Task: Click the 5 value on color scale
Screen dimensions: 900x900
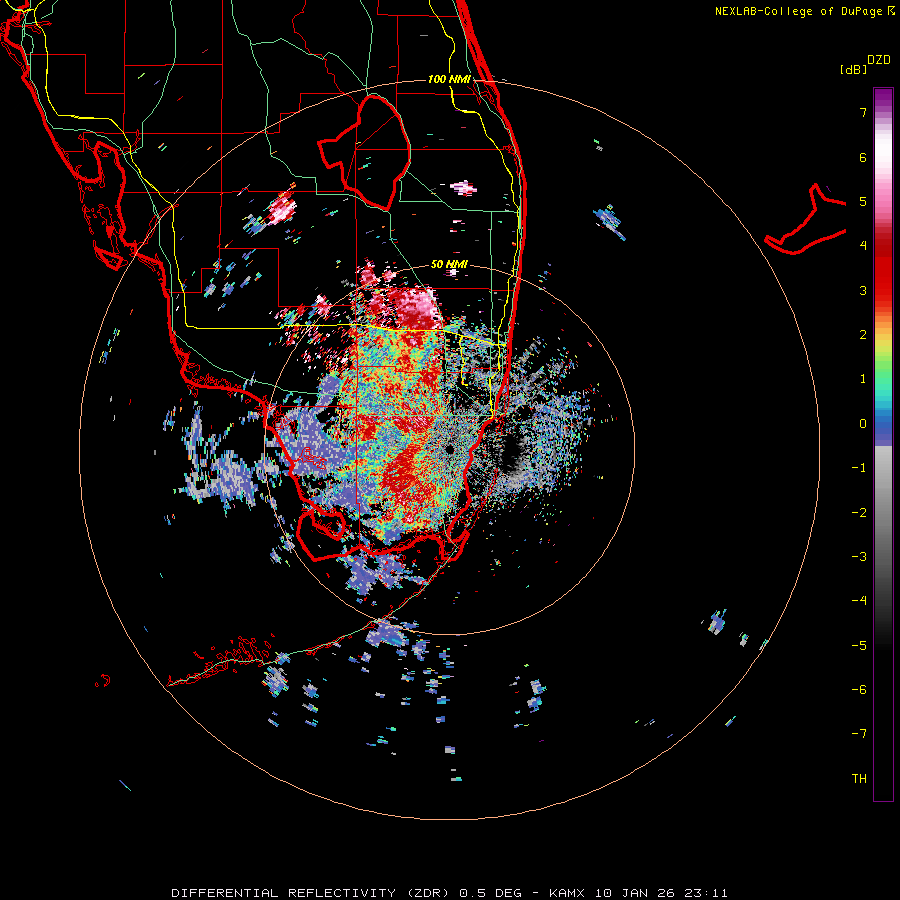Action: tap(863, 201)
